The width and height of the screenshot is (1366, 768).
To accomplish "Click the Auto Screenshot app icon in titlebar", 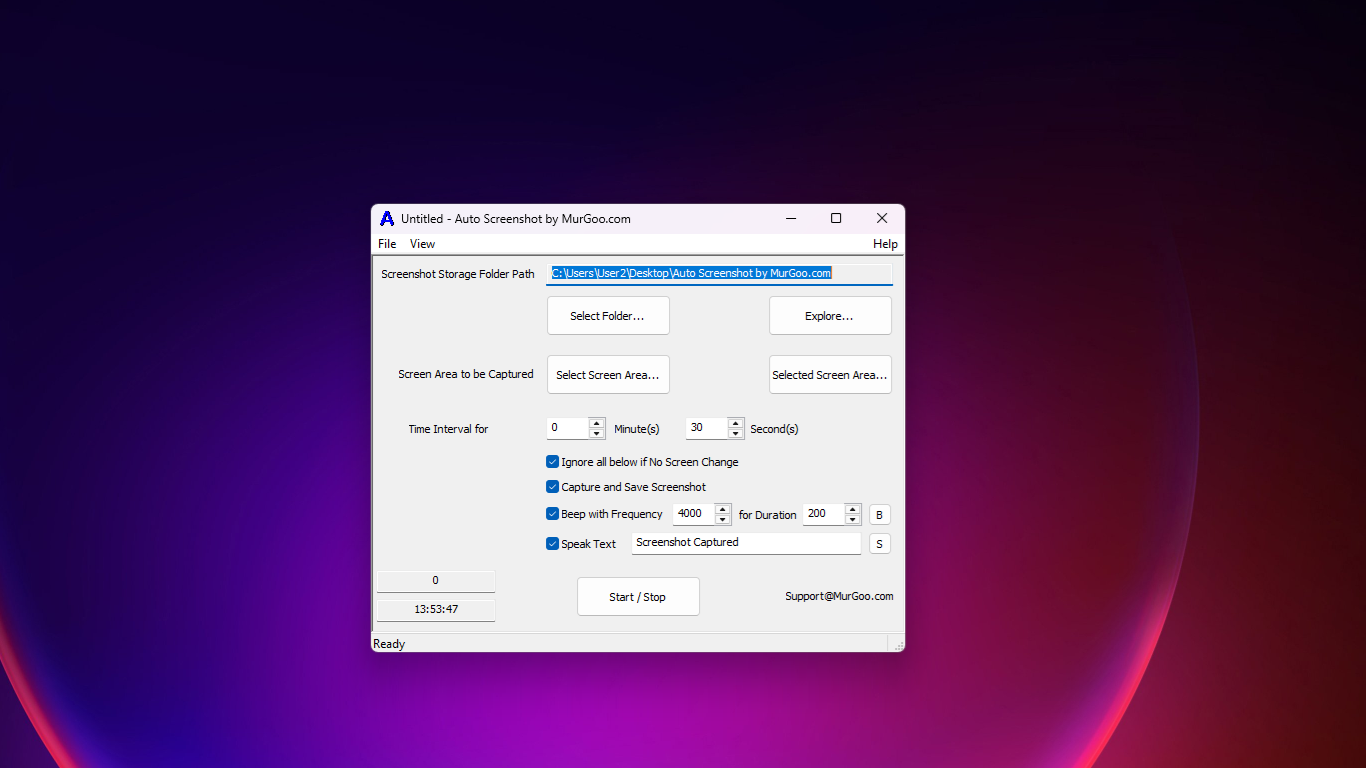I will point(387,218).
